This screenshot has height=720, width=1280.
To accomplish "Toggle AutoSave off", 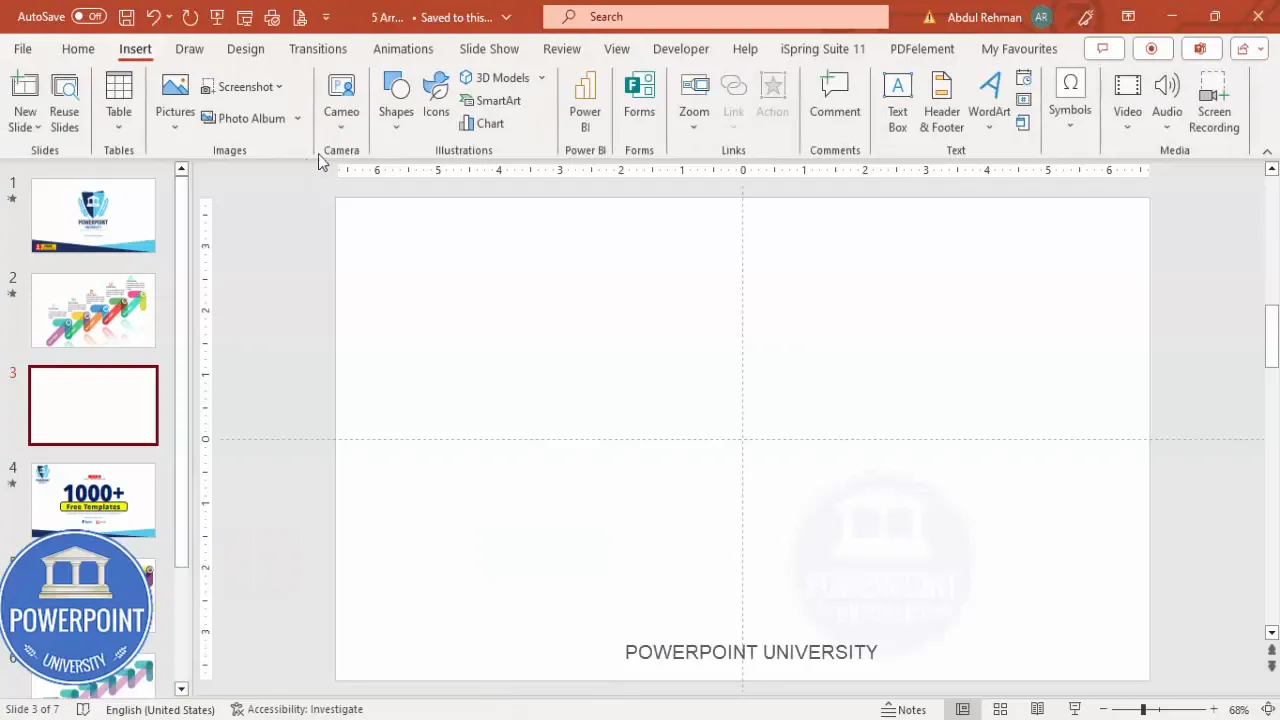I will click(x=88, y=16).
